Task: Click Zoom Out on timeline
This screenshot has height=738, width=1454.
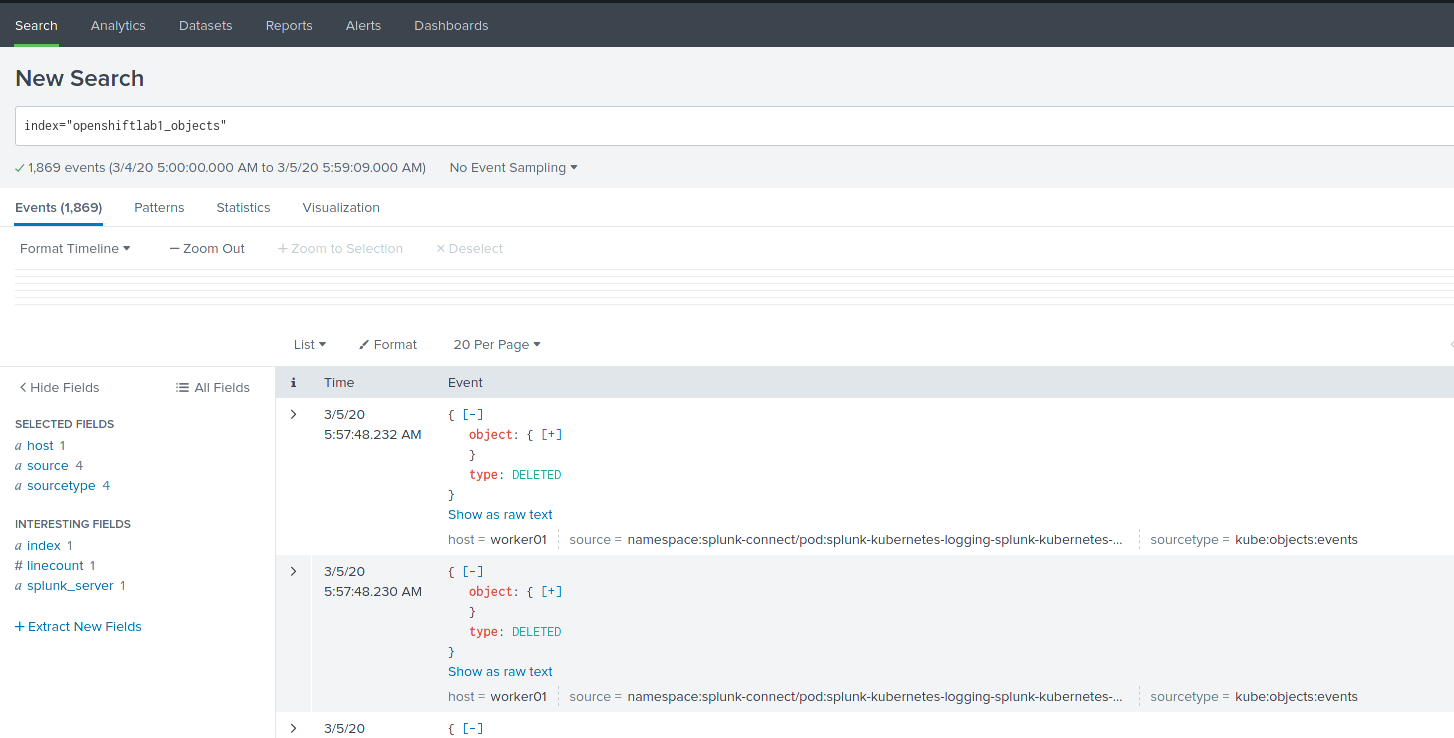Action: 207,248
